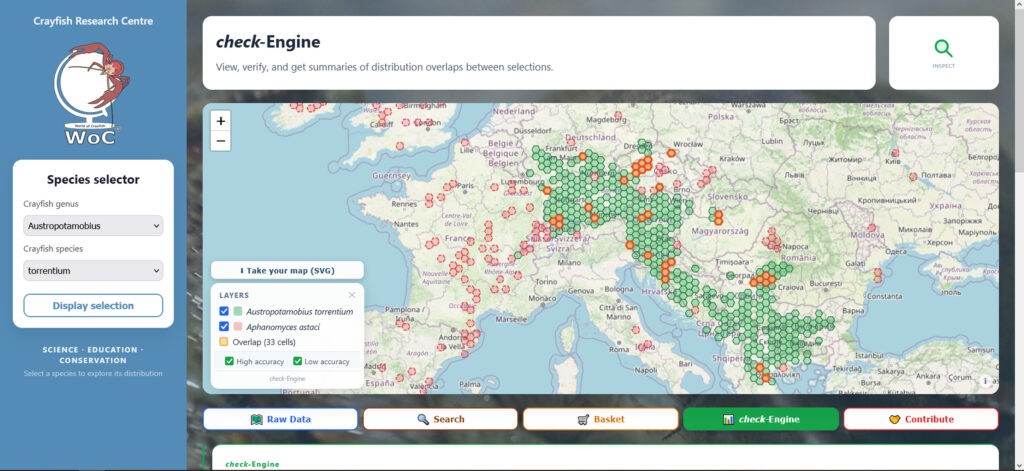
Task: Toggle Austropotamobius torrentium layer checkbox
Action: (224, 312)
